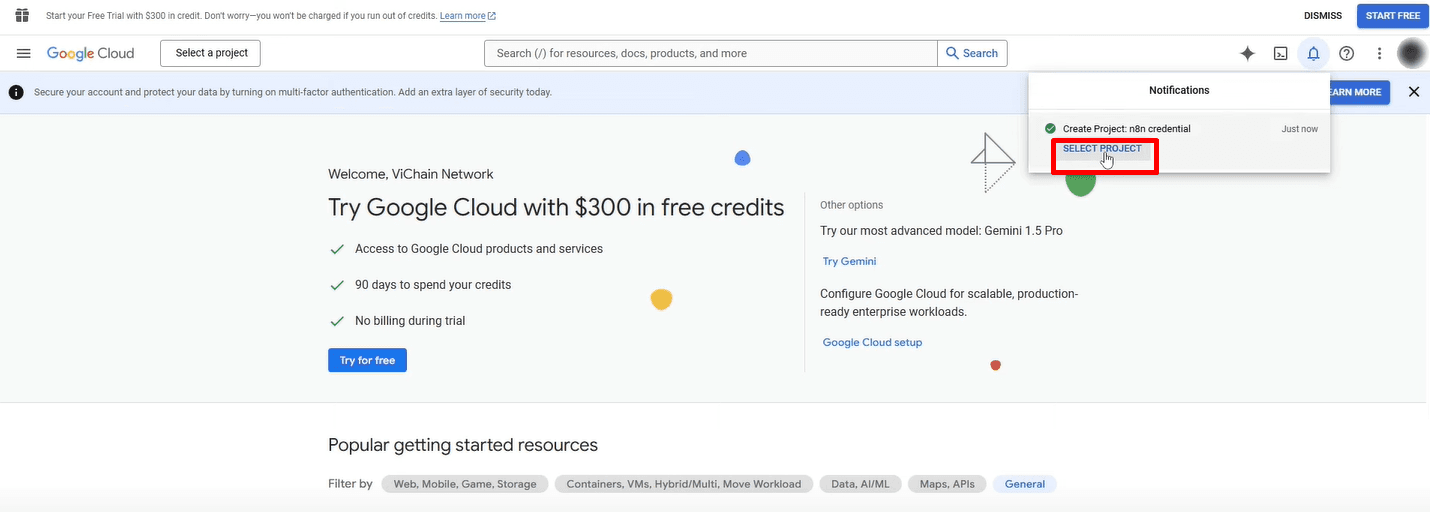
Task: Click Popular getting started resources heading
Action: coord(463,445)
